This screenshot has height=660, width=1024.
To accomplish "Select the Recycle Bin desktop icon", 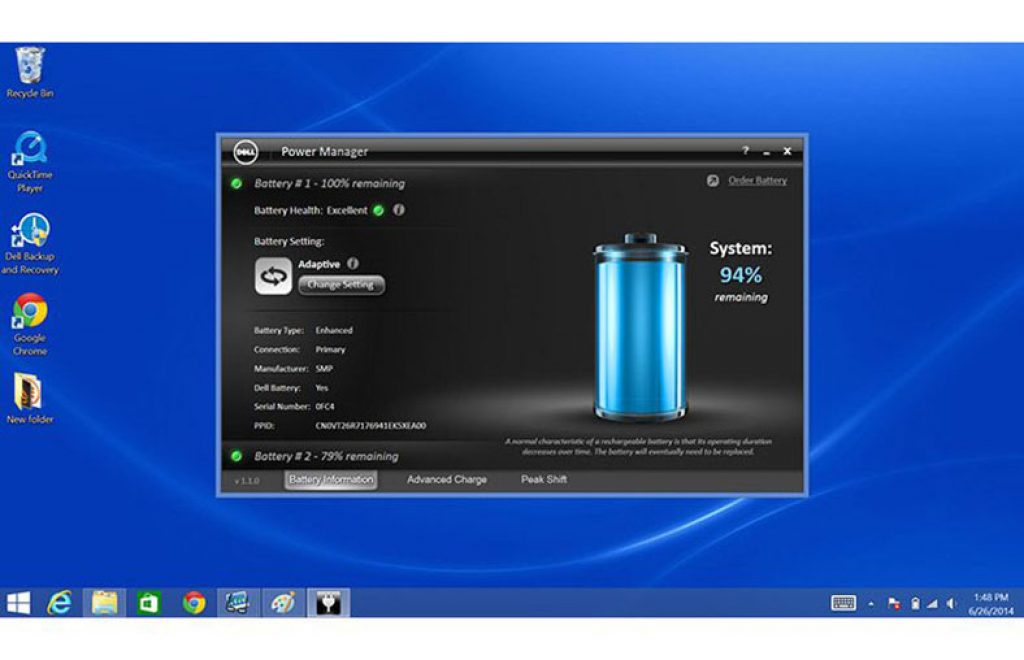I will [30, 72].
